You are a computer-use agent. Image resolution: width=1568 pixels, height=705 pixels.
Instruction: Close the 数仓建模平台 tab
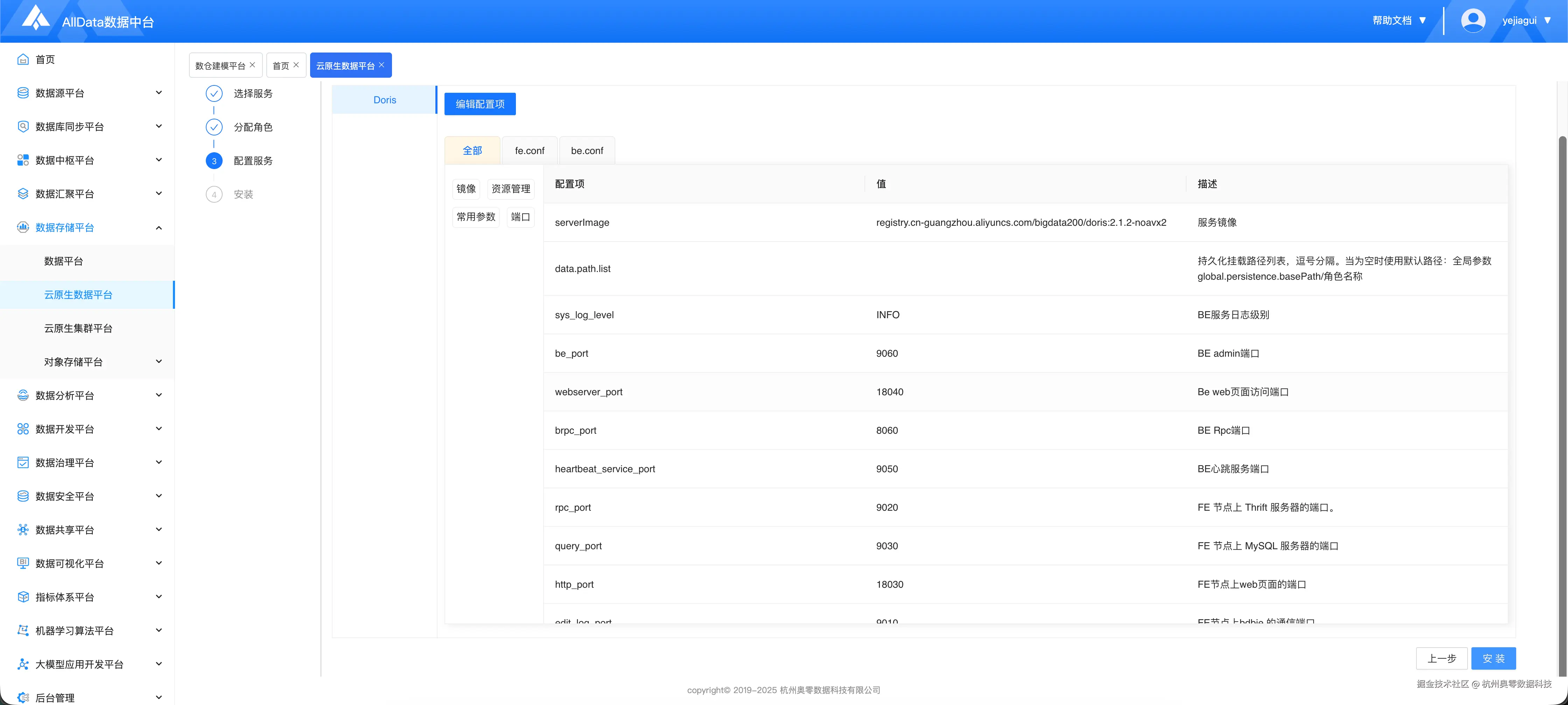pyautogui.click(x=253, y=64)
